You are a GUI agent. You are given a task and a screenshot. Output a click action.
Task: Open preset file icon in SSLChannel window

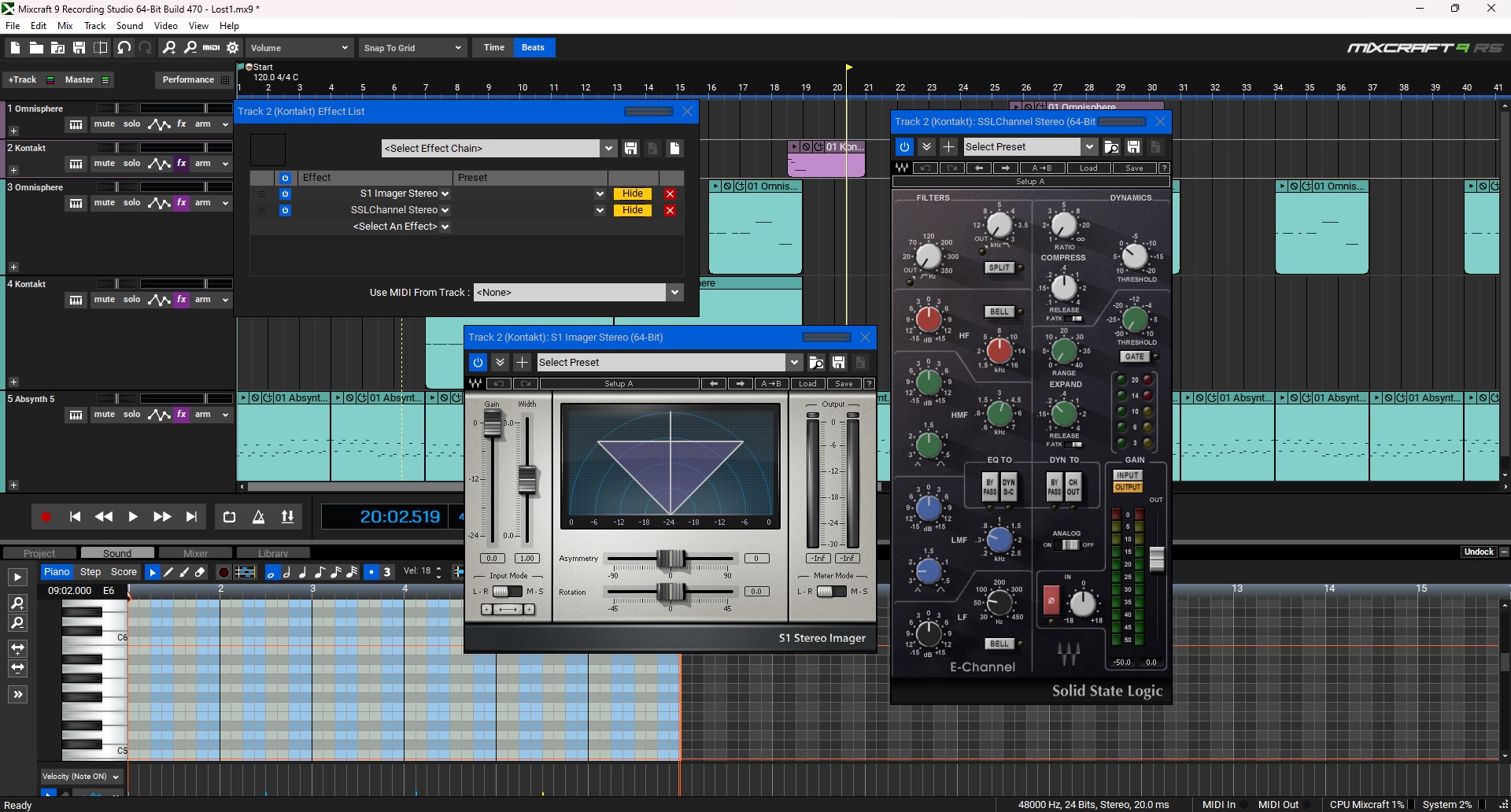pos(1111,146)
